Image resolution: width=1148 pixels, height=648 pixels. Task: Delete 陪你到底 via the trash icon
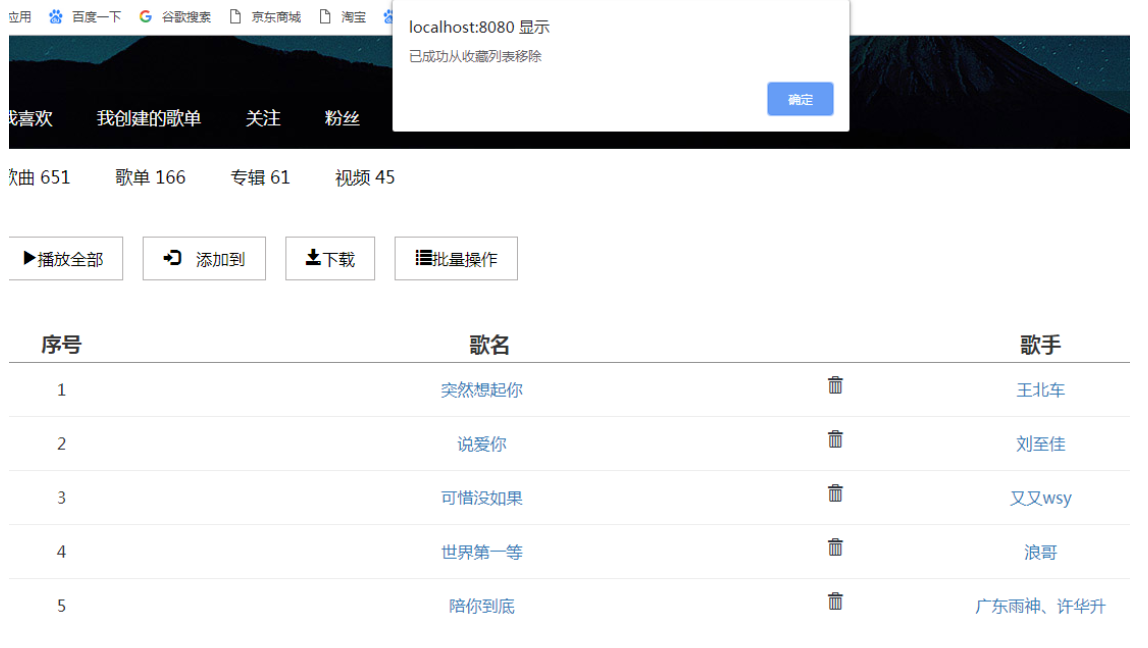click(x=835, y=601)
